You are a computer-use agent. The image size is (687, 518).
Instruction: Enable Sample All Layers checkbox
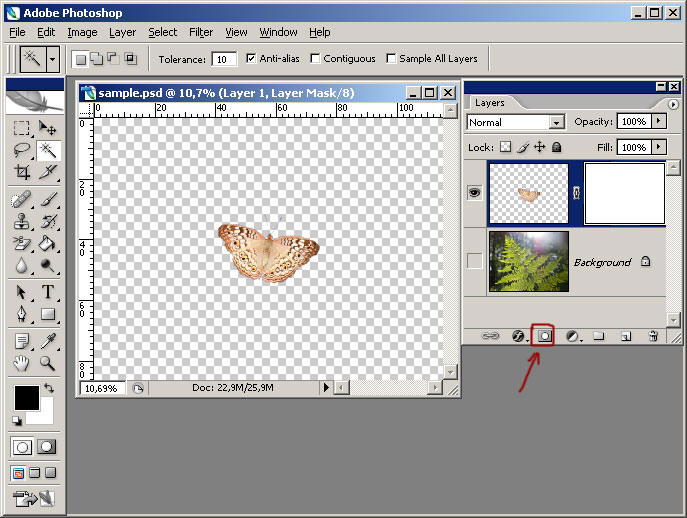pyautogui.click(x=391, y=59)
